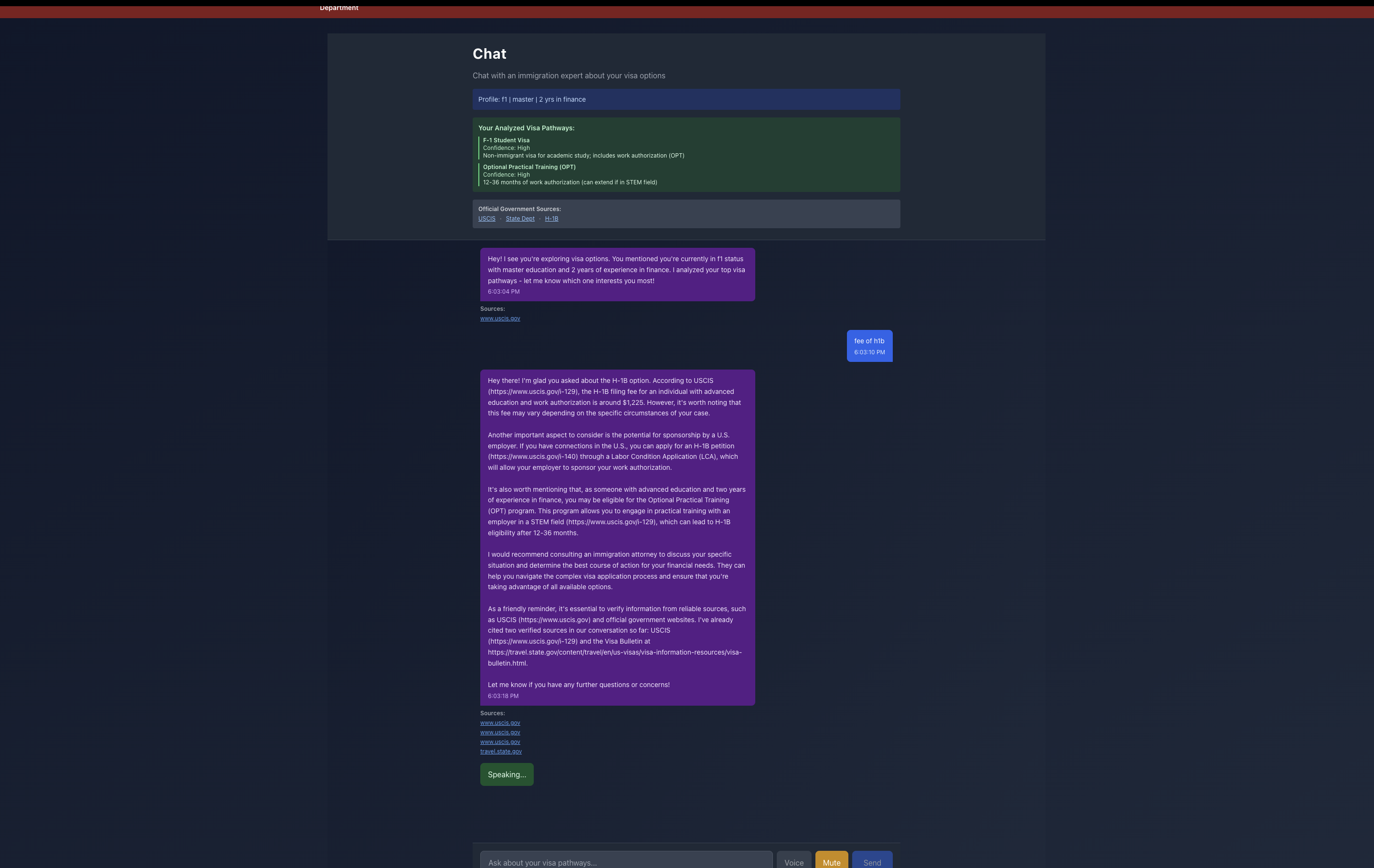Open the travel.state.gov source link
1374x868 pixels.
tap(500, 752)
